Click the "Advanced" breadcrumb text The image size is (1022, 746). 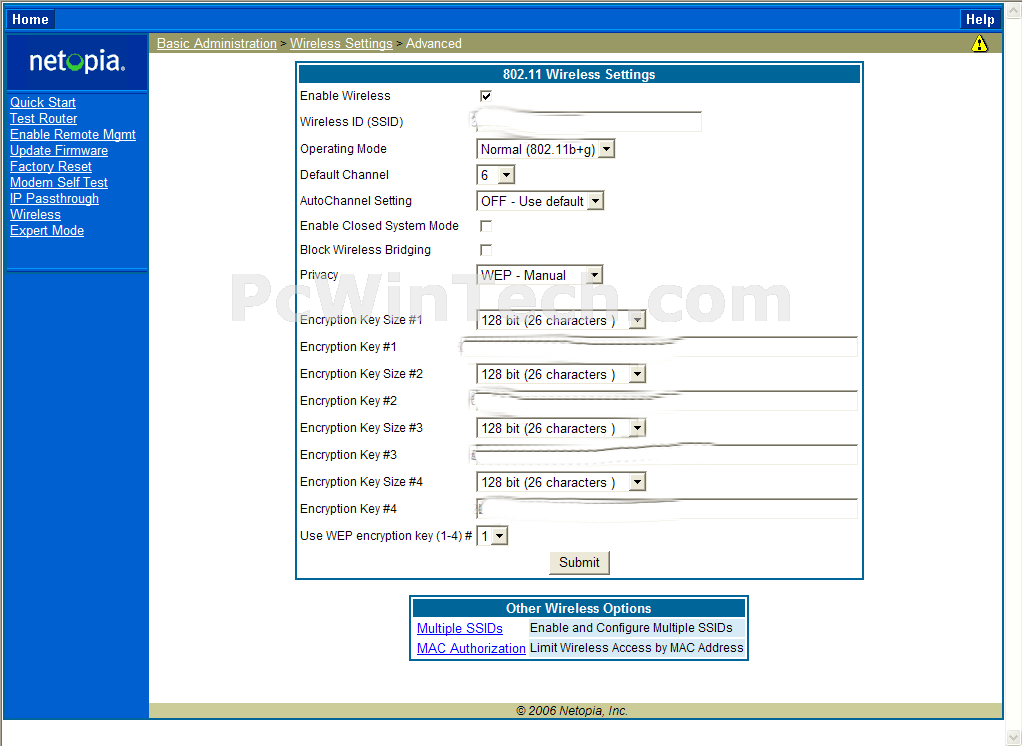click(x=433, y=44)
